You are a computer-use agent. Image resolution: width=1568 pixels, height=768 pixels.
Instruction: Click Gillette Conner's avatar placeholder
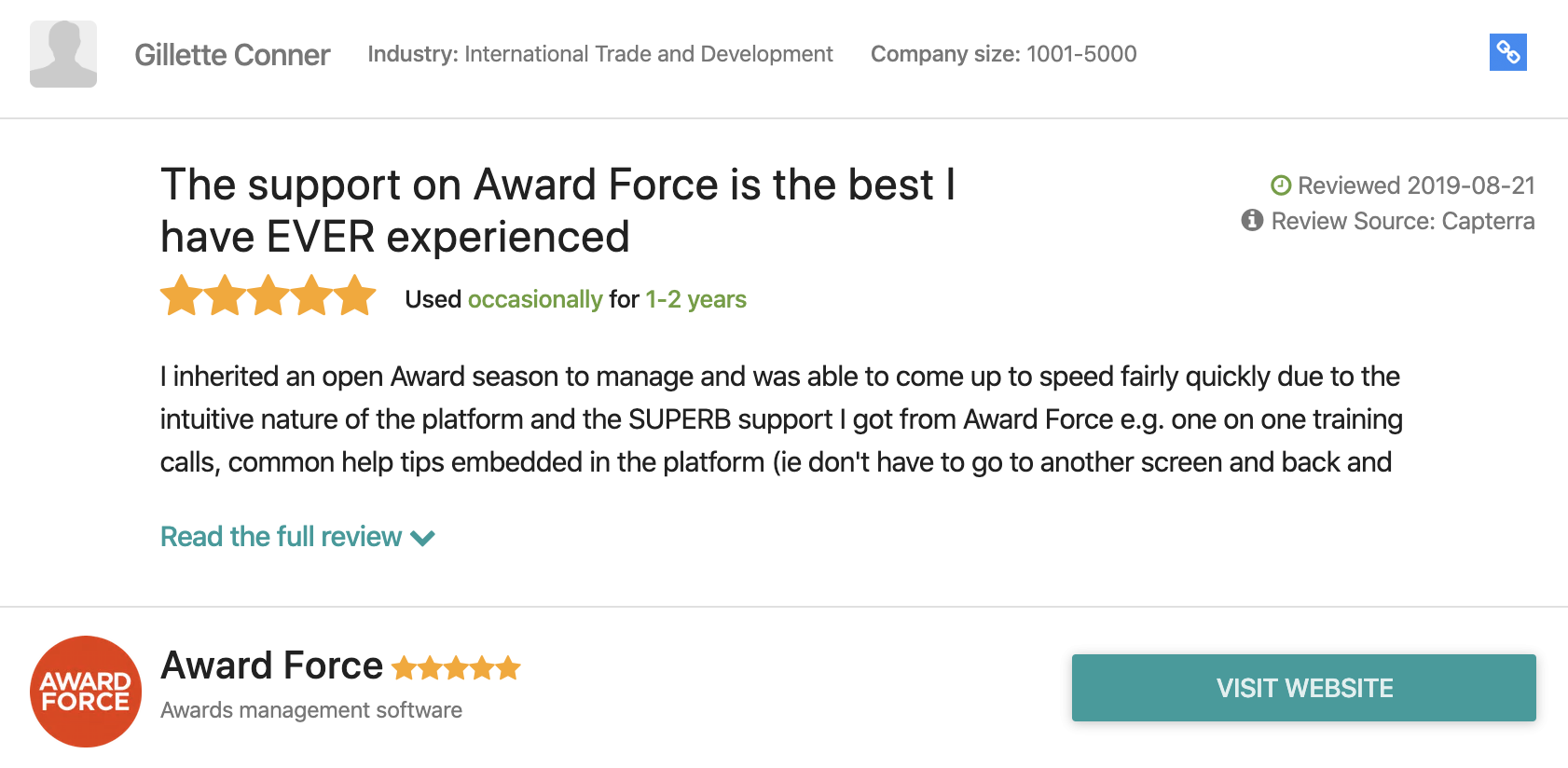click(63, 54)
